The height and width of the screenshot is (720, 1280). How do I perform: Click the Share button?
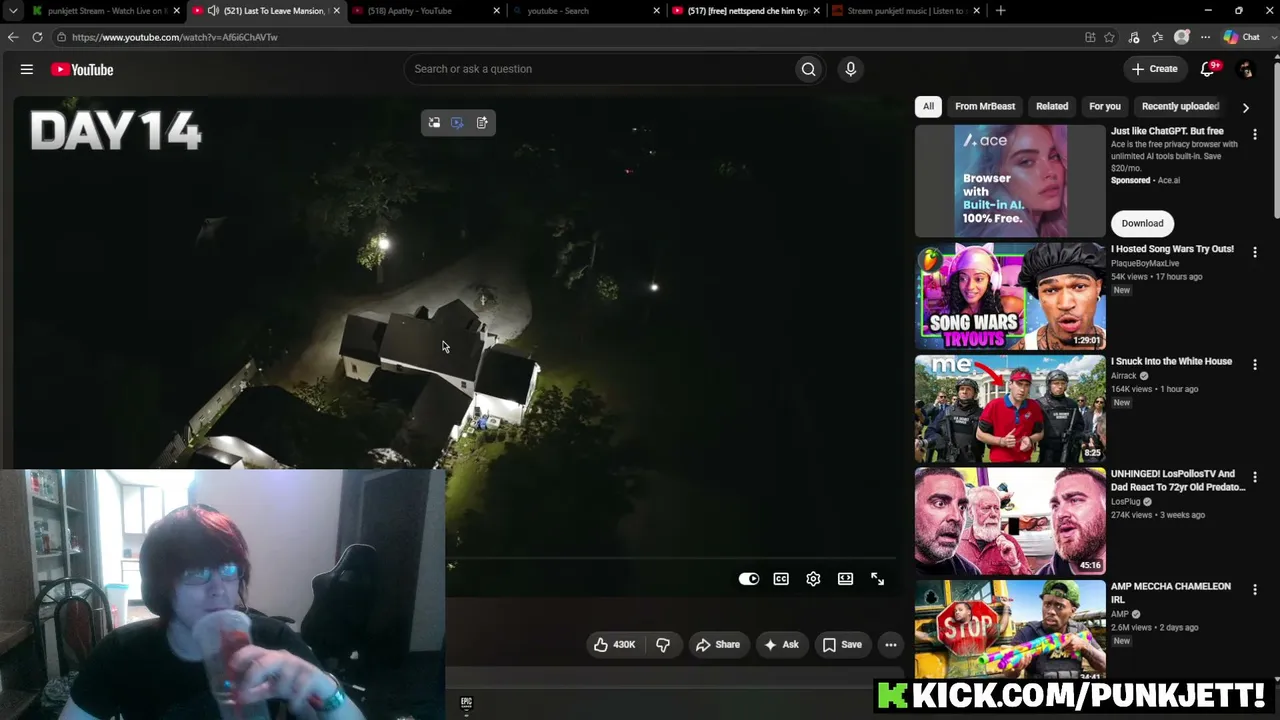point(718,645)
